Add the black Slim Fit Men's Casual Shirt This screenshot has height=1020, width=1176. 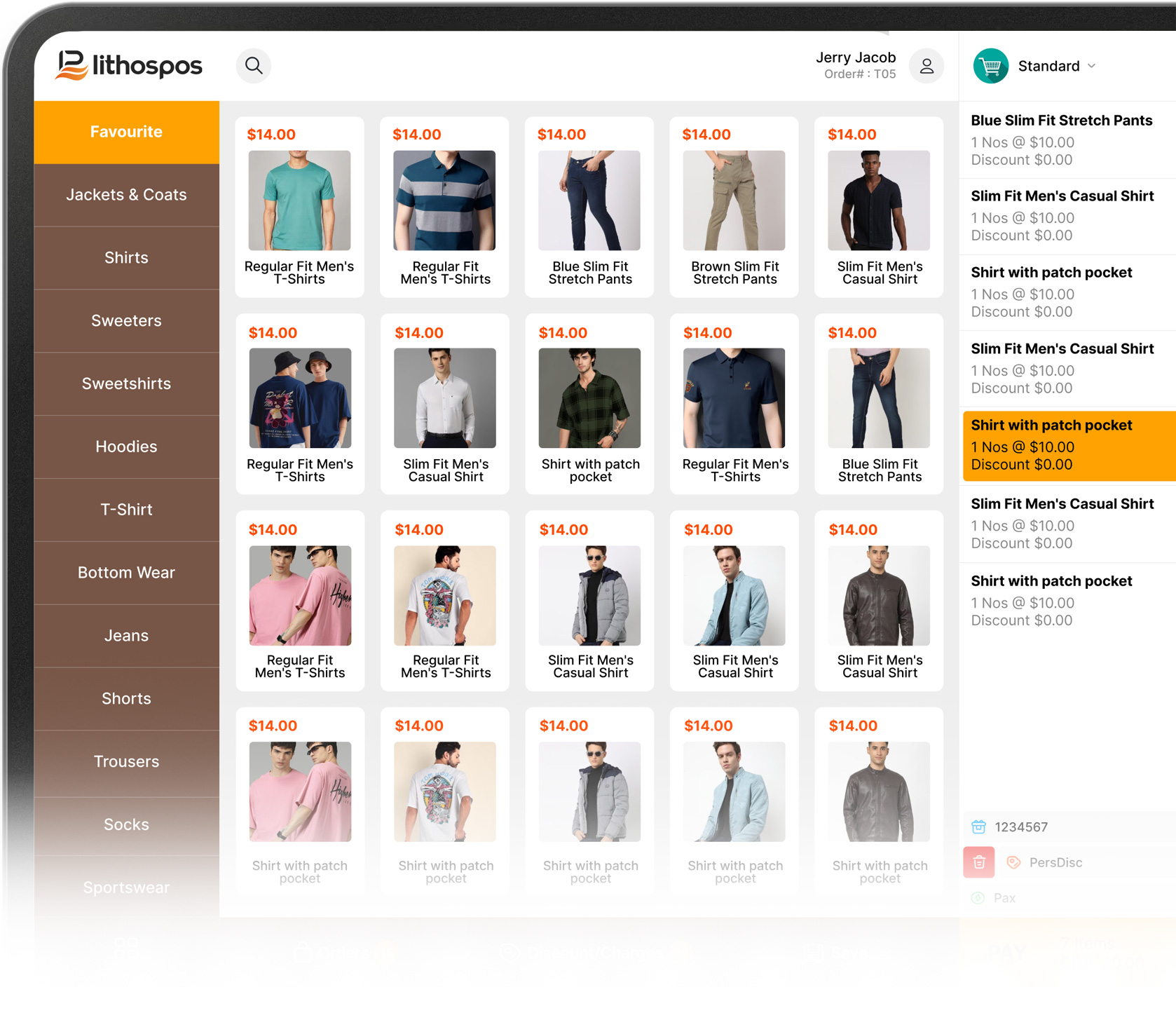pyautogui.click(x=879, y=207)
